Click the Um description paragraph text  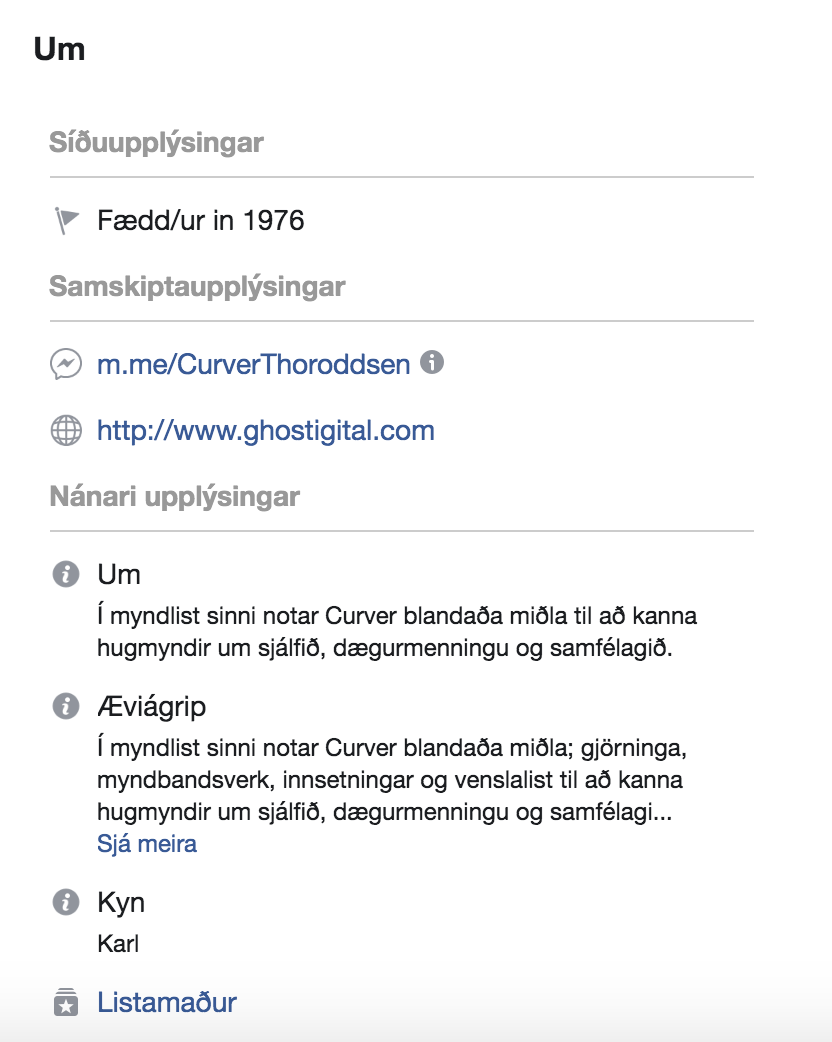click(397, 631)
